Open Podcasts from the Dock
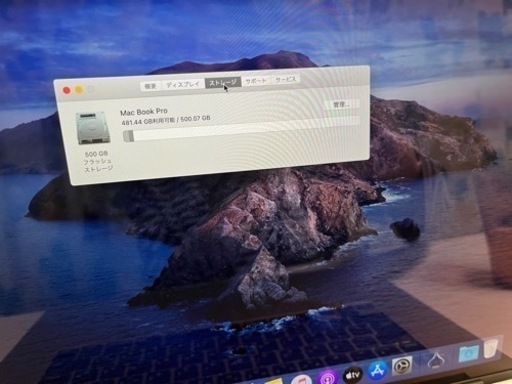512x384 pixels. (x=328, y=378)
